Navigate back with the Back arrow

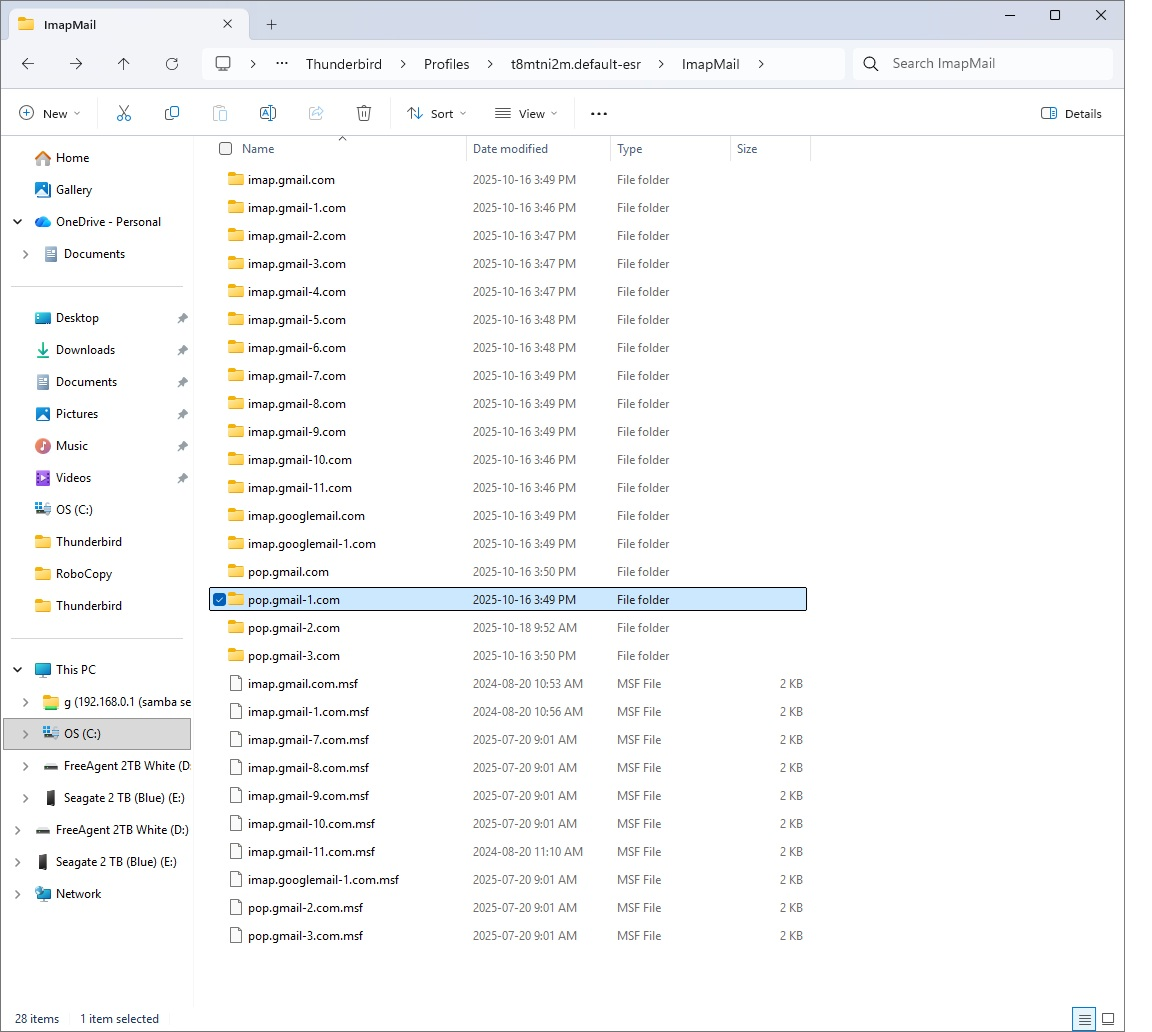[x=28, y=63]
